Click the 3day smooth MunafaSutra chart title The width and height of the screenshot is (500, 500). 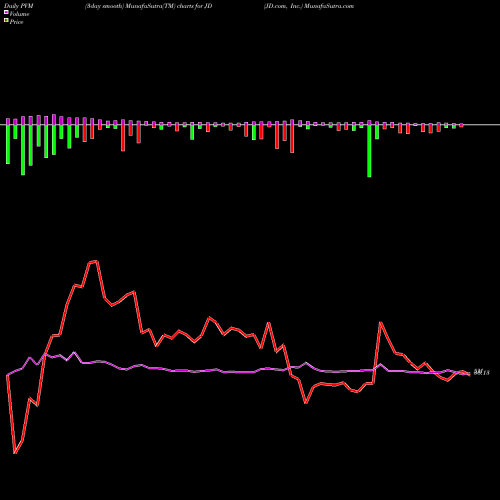pos(148,6)
